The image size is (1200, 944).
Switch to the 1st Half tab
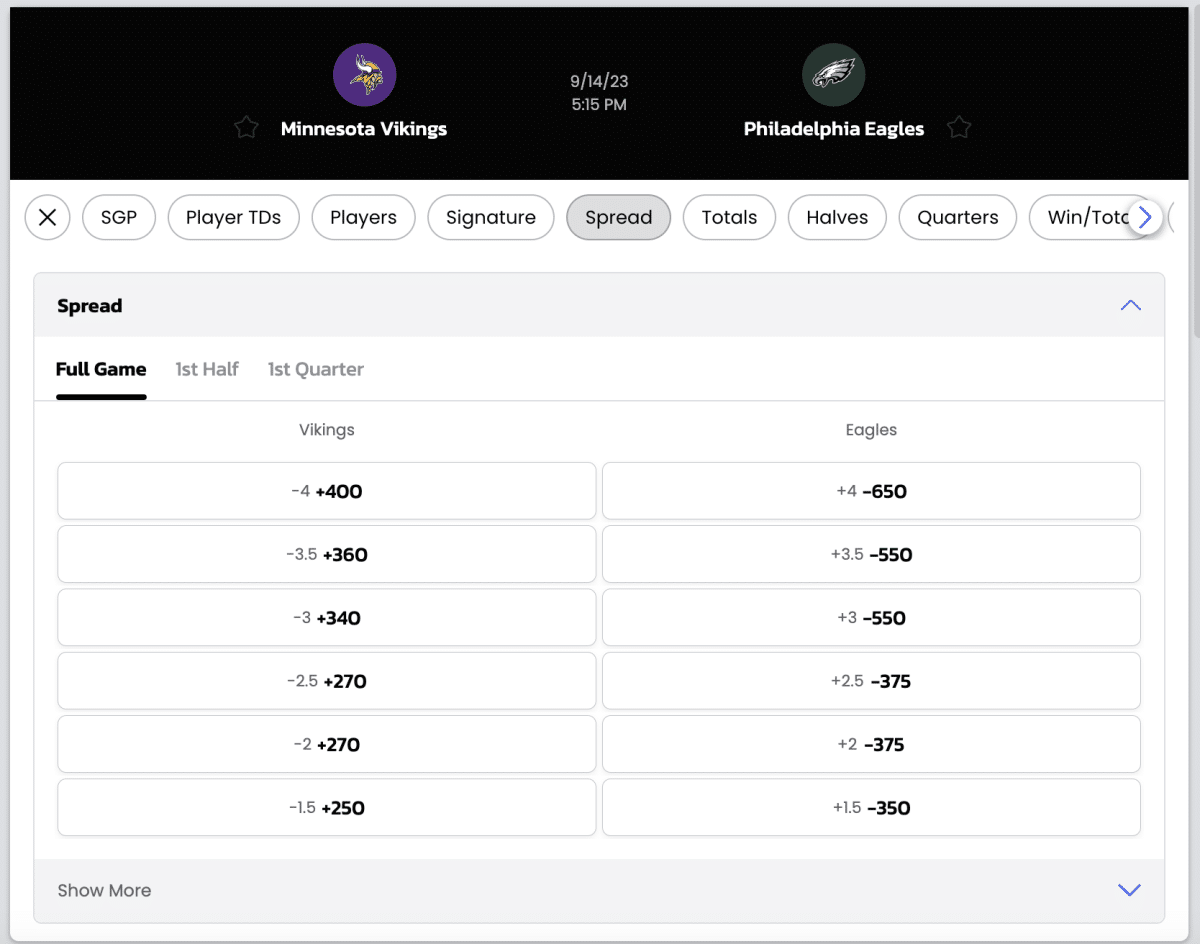(x=206, y=369)
